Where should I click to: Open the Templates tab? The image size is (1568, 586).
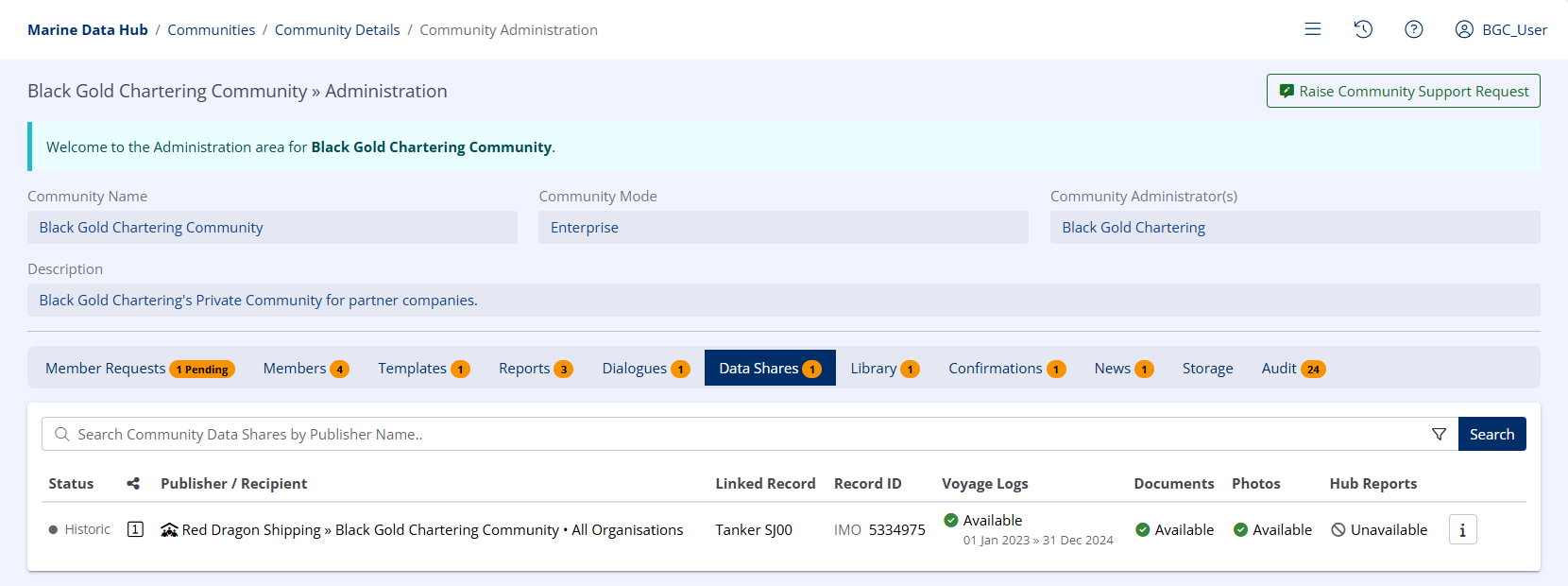tap(423, 369)
